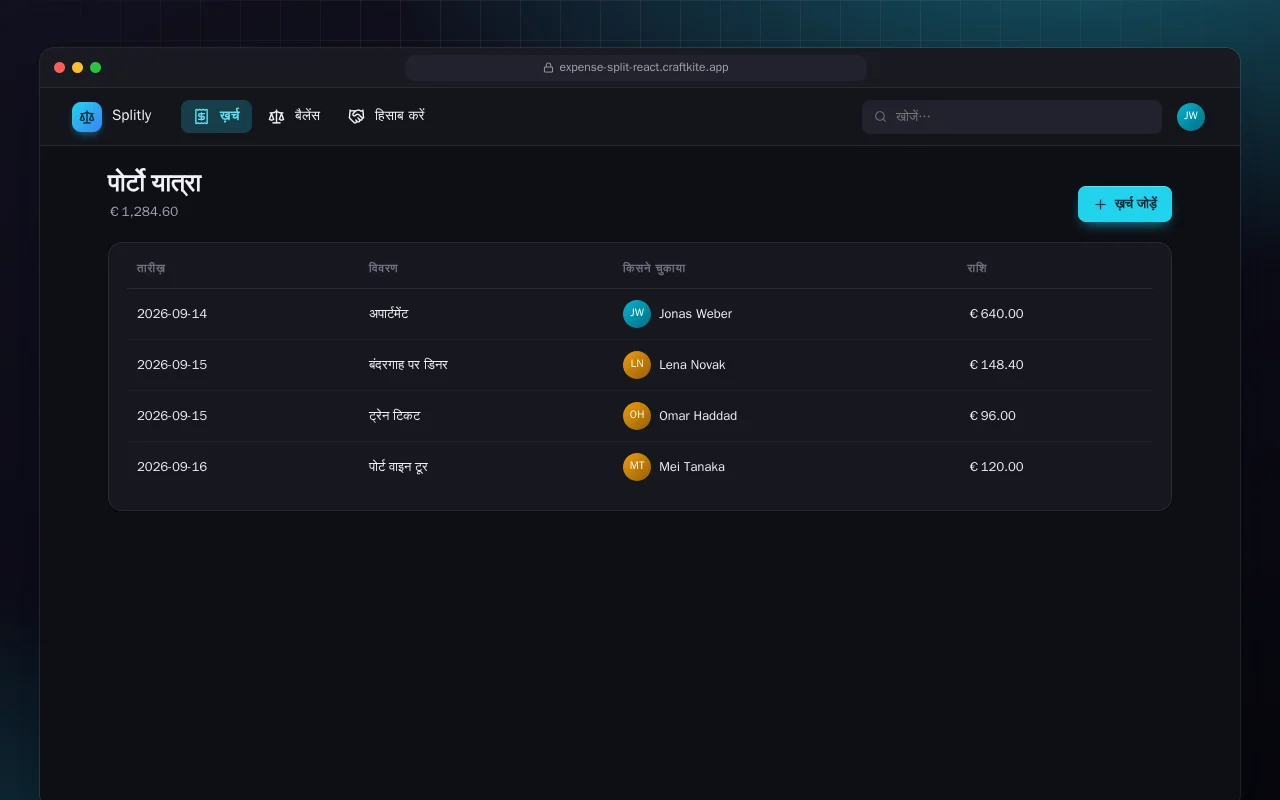Select the ट्रेन टिकट expense description
Image resolution: width=1280 pixels, height=800 pixels.
click(x=395, y=416)
